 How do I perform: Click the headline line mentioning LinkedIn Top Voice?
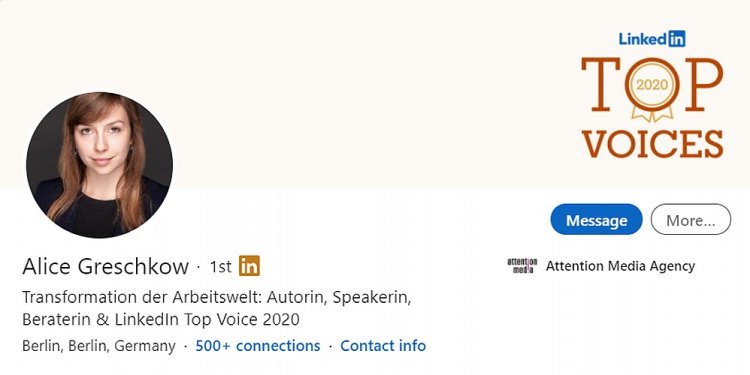(161, 320)
